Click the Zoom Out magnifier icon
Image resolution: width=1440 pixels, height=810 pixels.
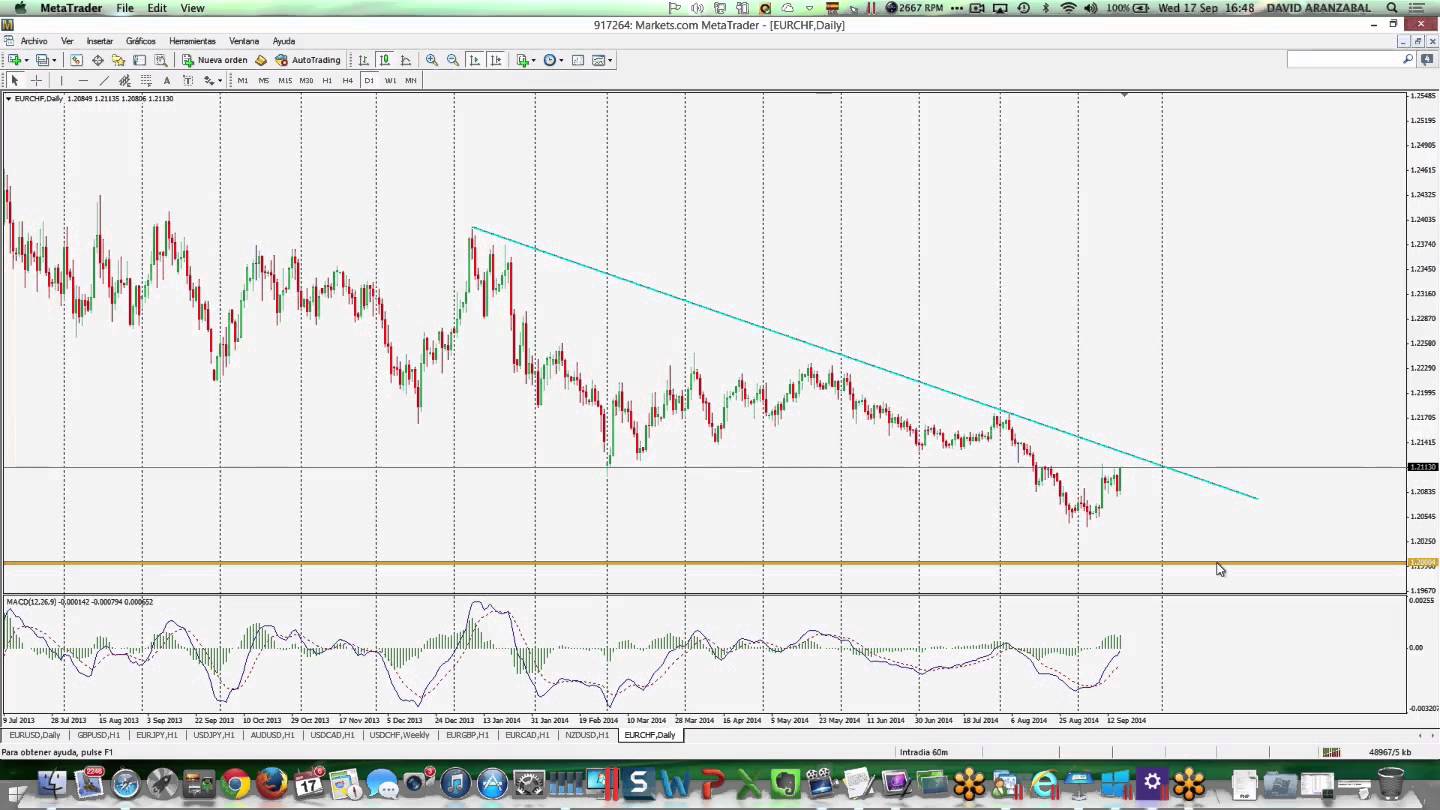tap(453, 60)
